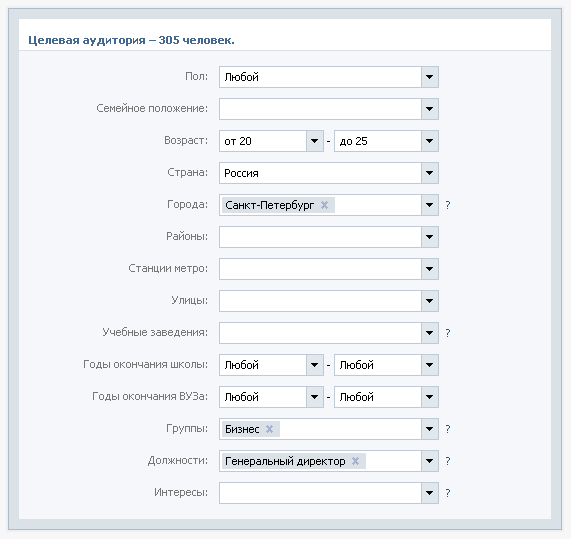571x539 pixels.
Task: Expand the Районы dropdown arrow
Action: 430,237
